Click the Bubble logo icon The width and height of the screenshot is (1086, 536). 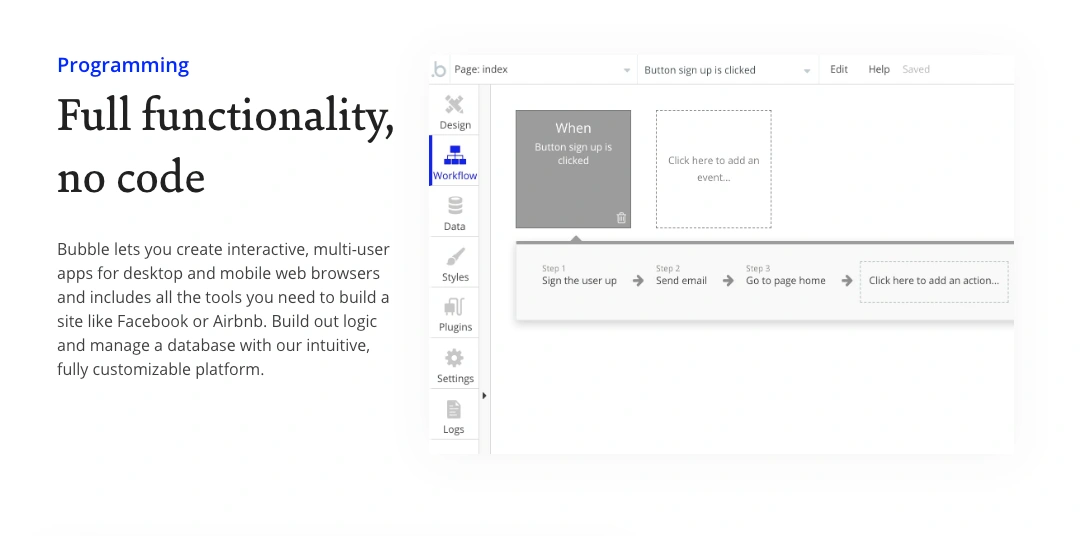(x=439, y=69)
